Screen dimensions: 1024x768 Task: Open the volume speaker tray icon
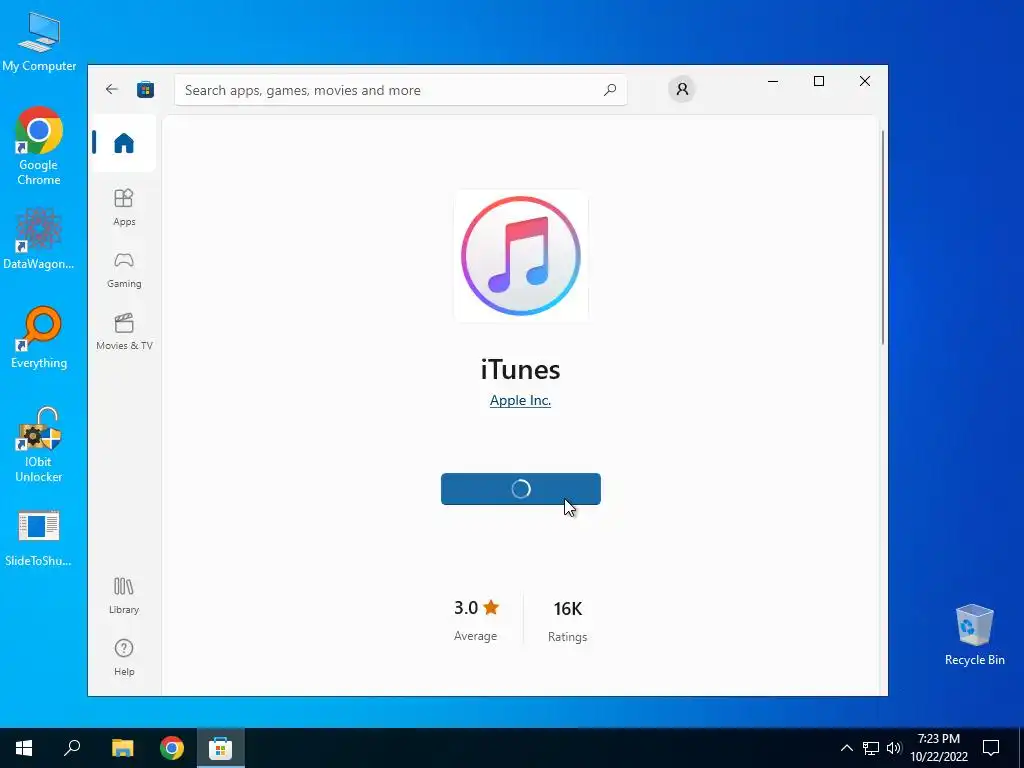[894, 748]
